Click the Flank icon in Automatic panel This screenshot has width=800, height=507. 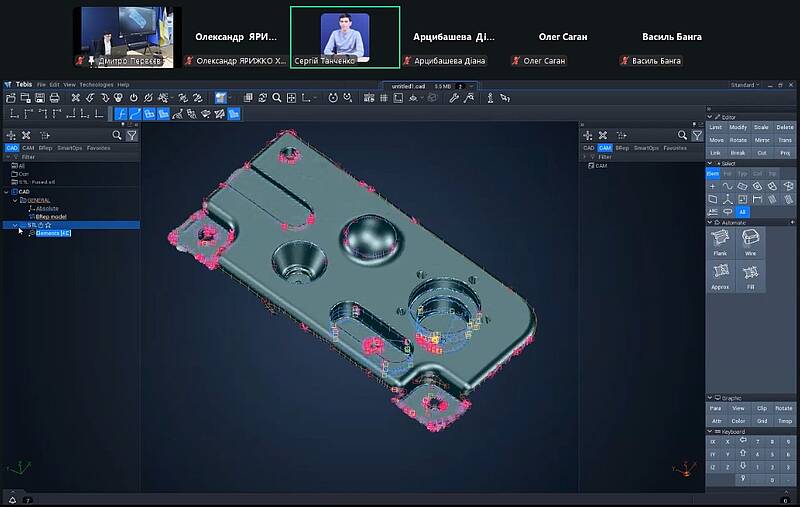(720, 241)
